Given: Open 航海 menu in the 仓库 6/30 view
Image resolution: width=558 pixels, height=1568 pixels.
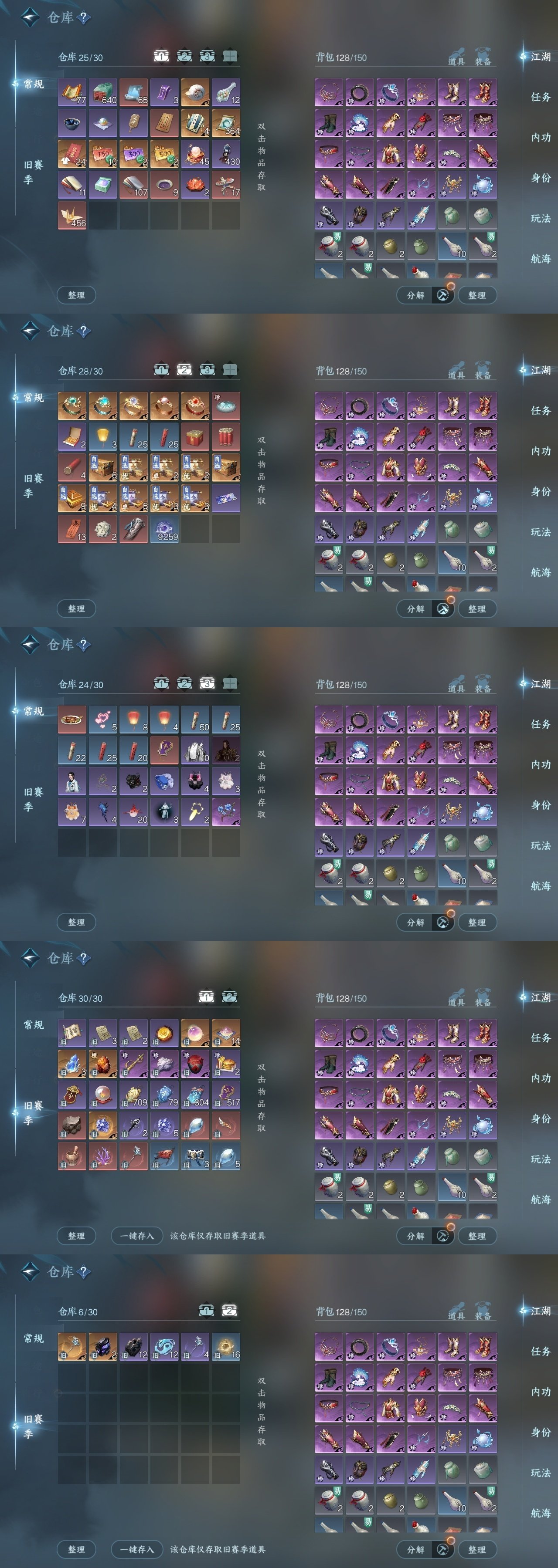Looking at the screenshot, I should (x=540, y=1513).
